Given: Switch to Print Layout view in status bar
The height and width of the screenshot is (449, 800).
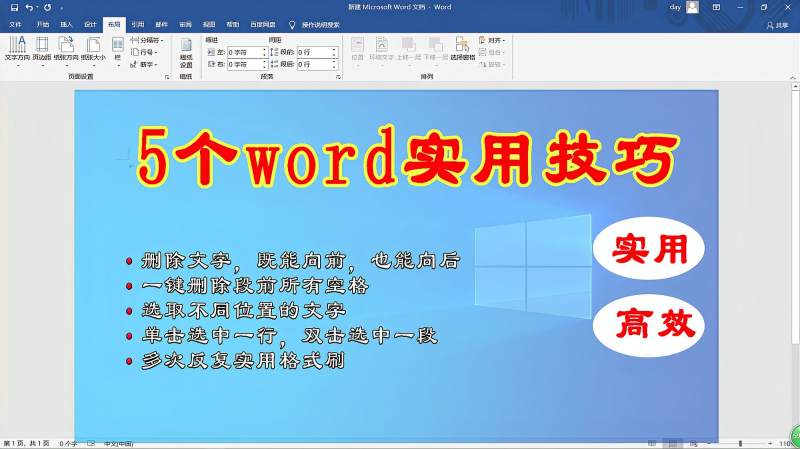Looking at the screenshot, I should [x=672, y=444].
